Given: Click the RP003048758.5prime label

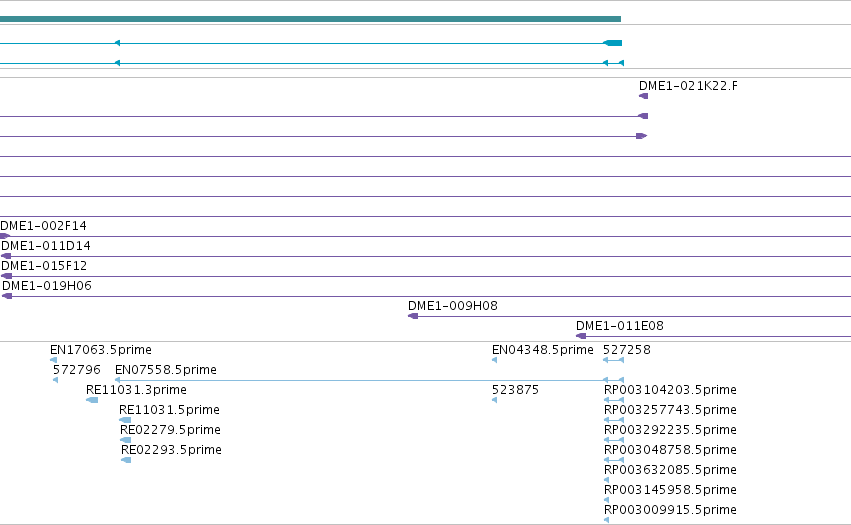Looking at the screenshot, I should (x=670, y=450).
